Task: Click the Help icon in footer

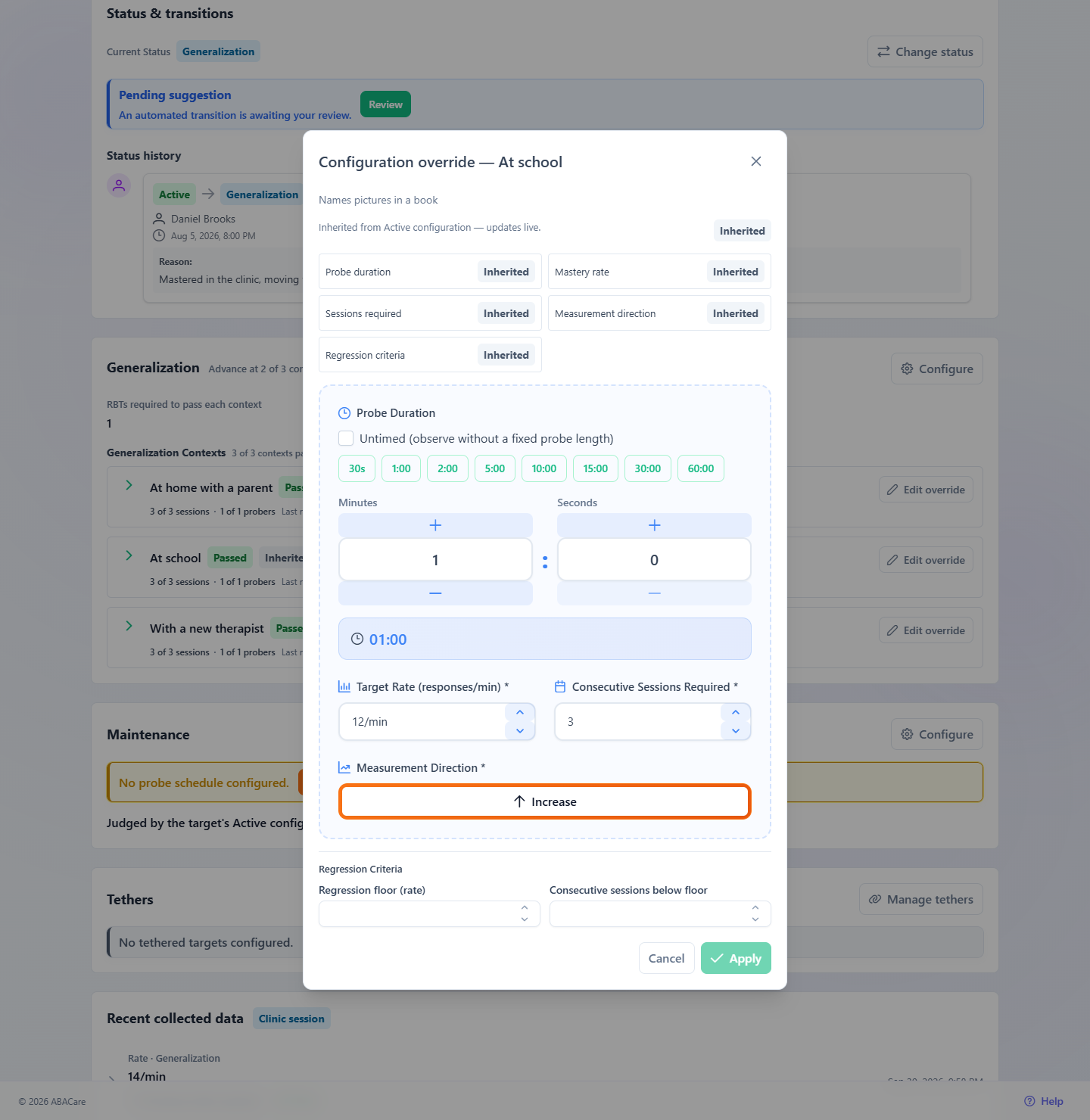Action: tap(1029, 1101)
